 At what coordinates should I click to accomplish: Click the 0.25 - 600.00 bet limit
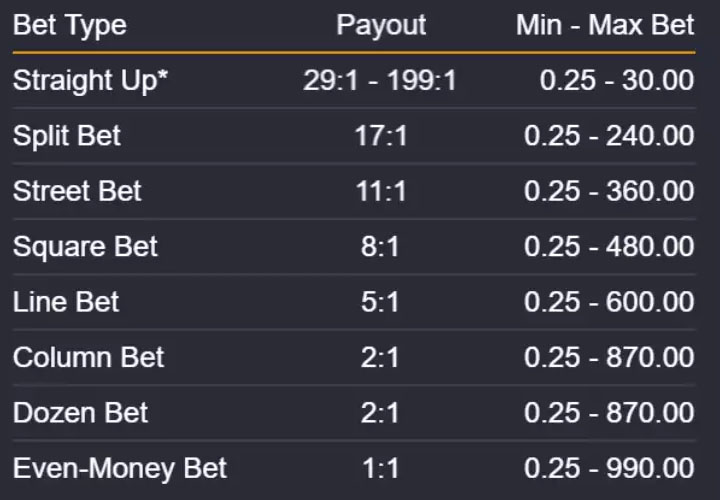[x=609, y=303]
